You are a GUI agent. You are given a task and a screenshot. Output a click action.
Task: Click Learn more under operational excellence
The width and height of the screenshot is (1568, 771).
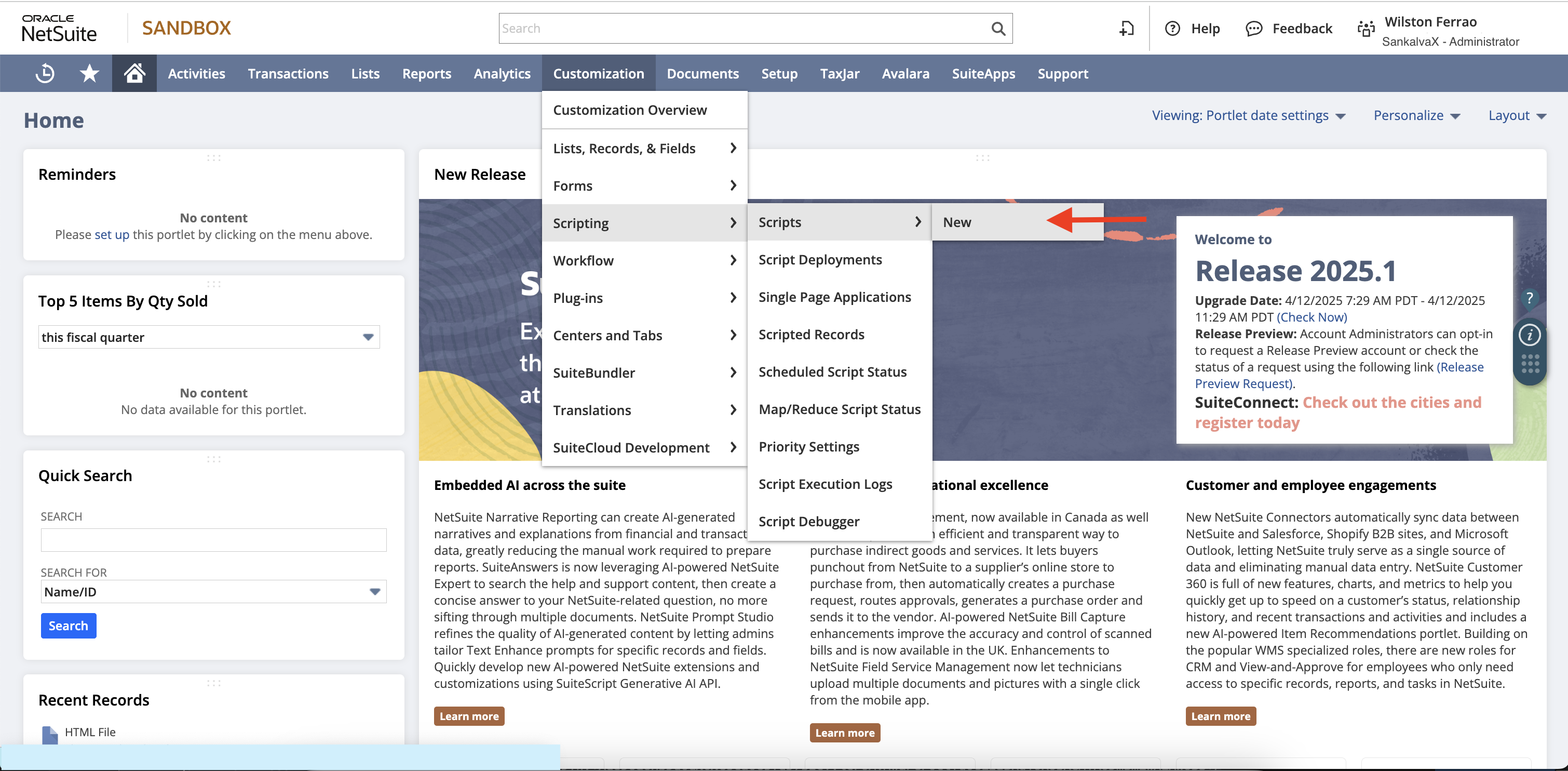(845, 733)
